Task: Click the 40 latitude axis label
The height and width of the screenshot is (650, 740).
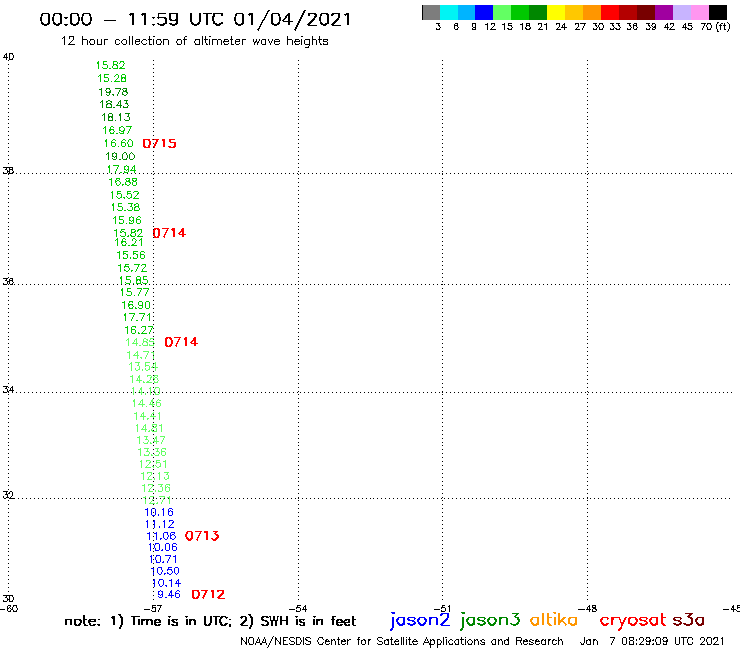Action: (x=8, y=57)
